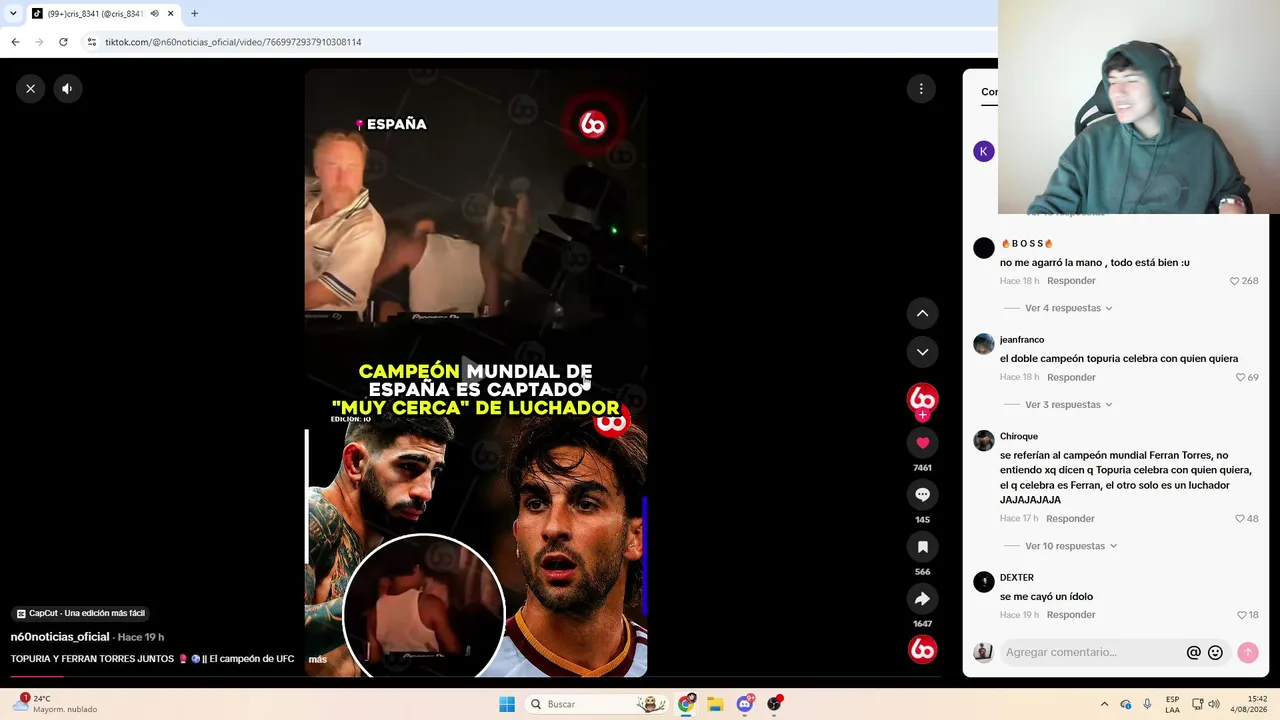This screenshot has height=720, width=1280.
Task: Close the cris_8341 browser tab
Action: click(170, 14)
